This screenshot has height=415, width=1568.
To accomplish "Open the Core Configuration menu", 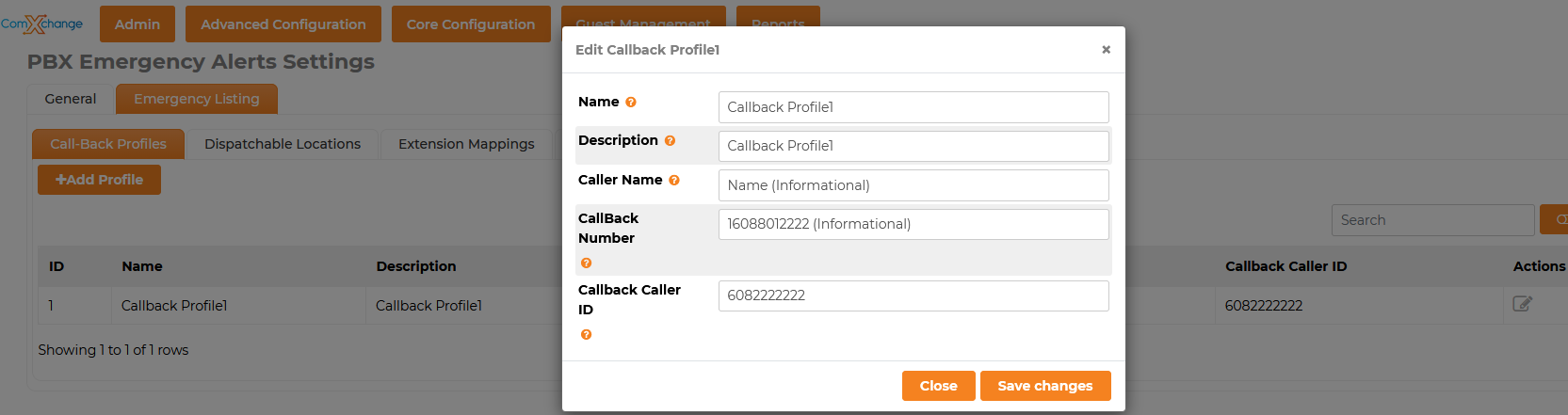I will tap(471, 24).
